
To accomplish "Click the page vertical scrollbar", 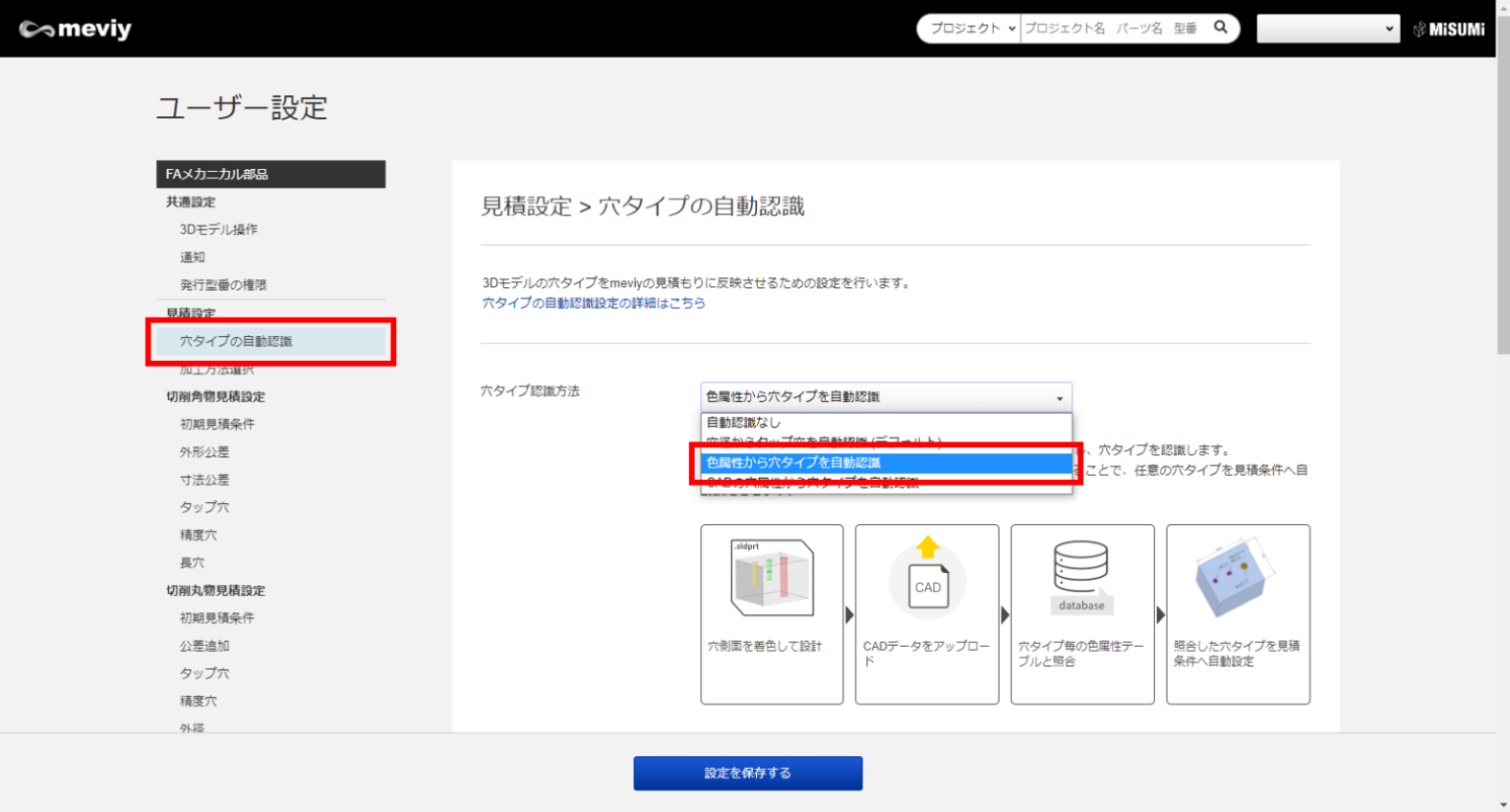I will [x=1502, y=197].
